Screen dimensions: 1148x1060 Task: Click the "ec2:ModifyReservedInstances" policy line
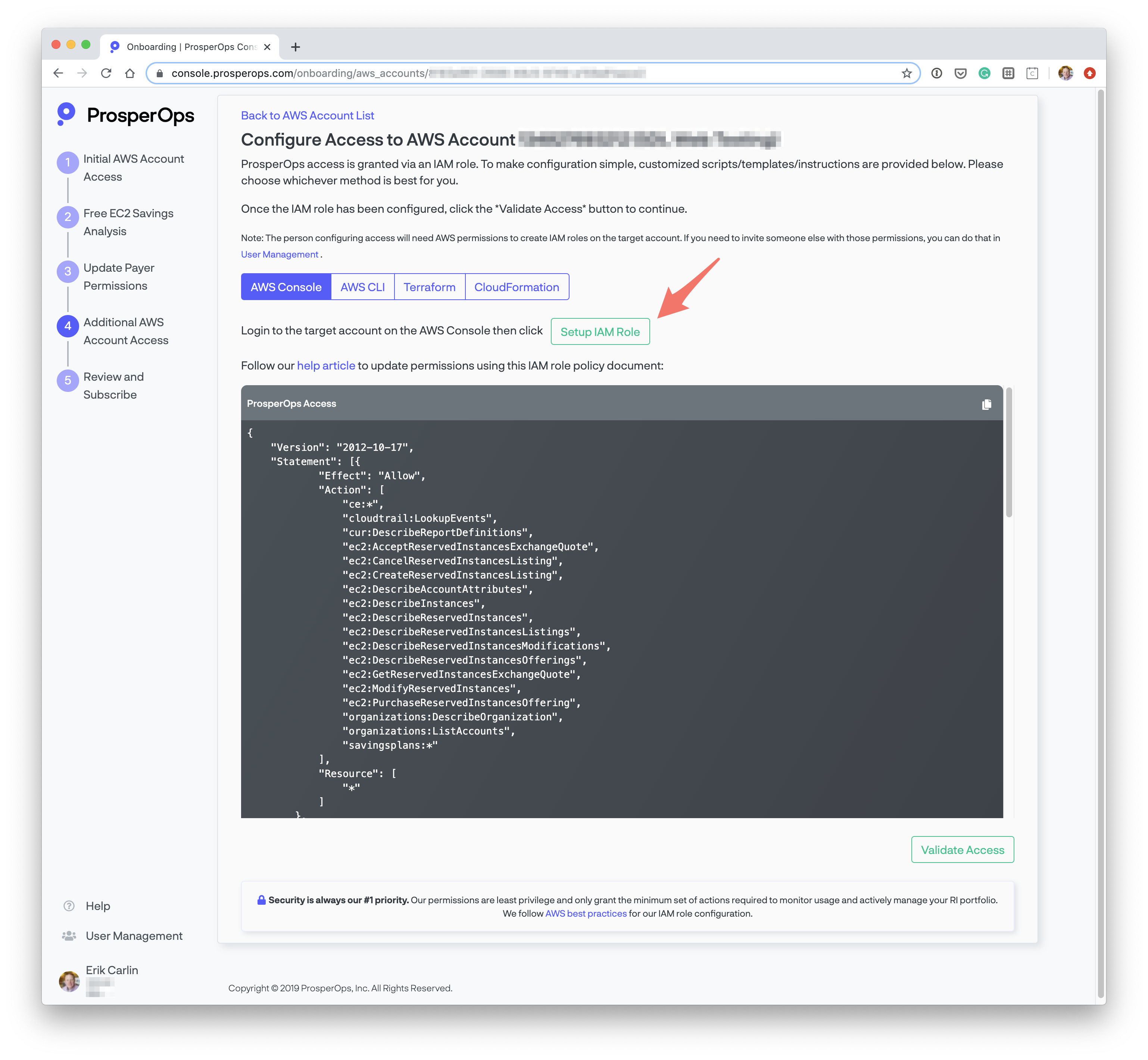431,688
